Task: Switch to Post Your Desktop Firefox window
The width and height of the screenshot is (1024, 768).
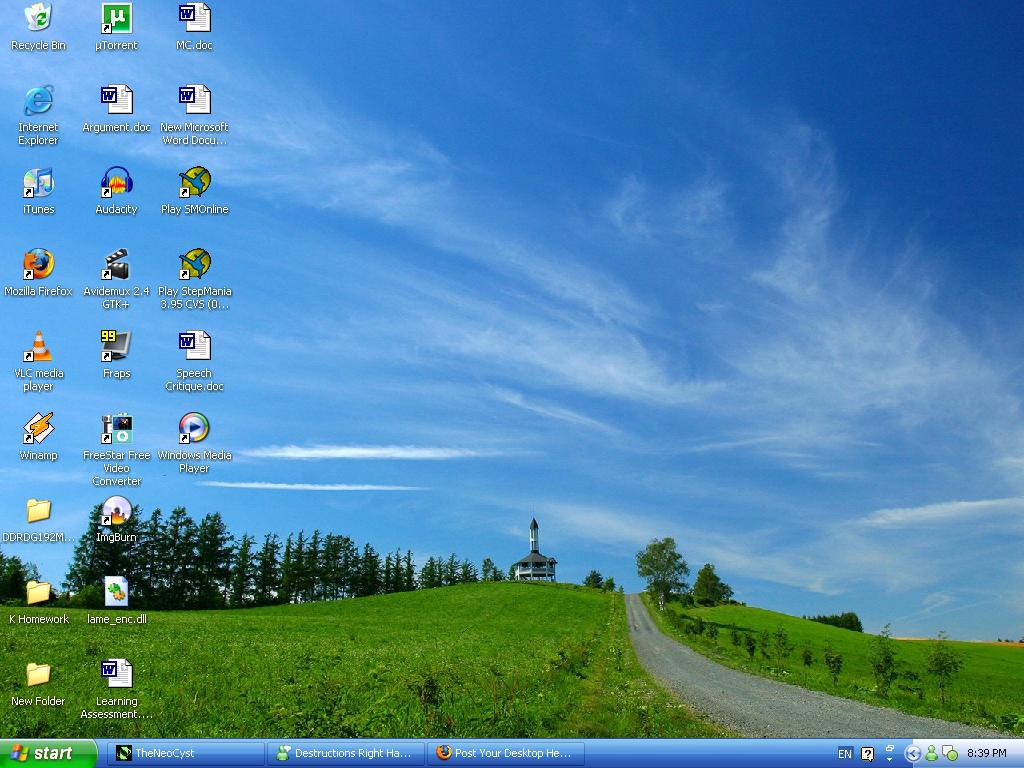Action: (x=506, y=753)
